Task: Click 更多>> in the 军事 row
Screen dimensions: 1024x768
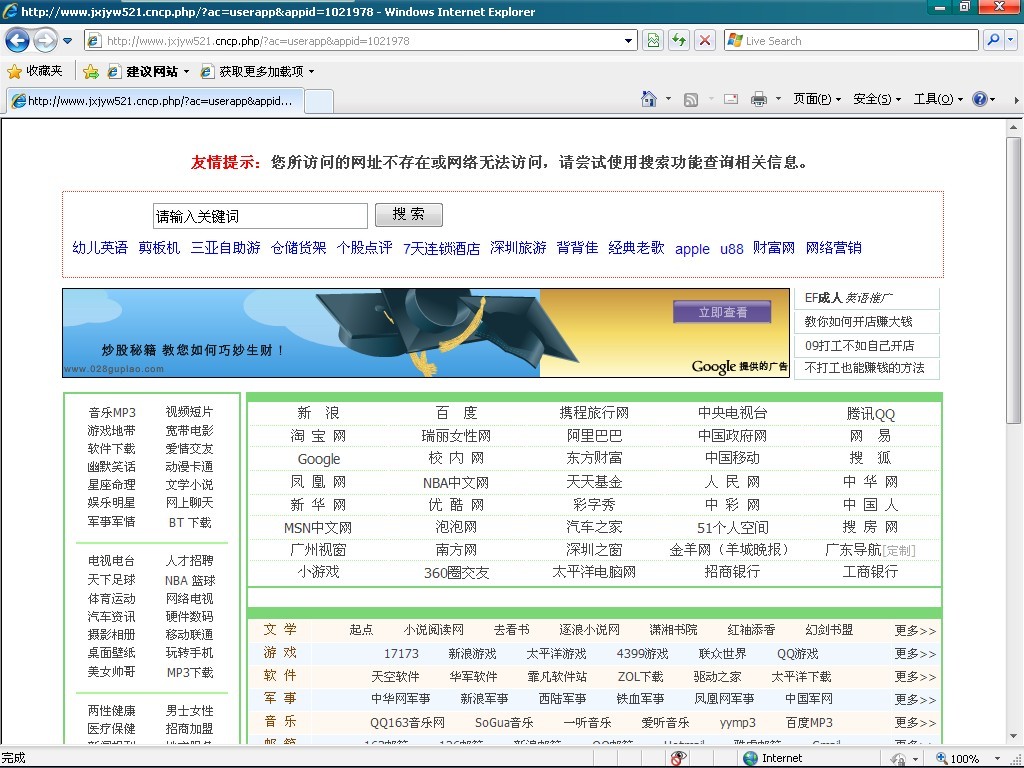Action: (x=915, y=699)
